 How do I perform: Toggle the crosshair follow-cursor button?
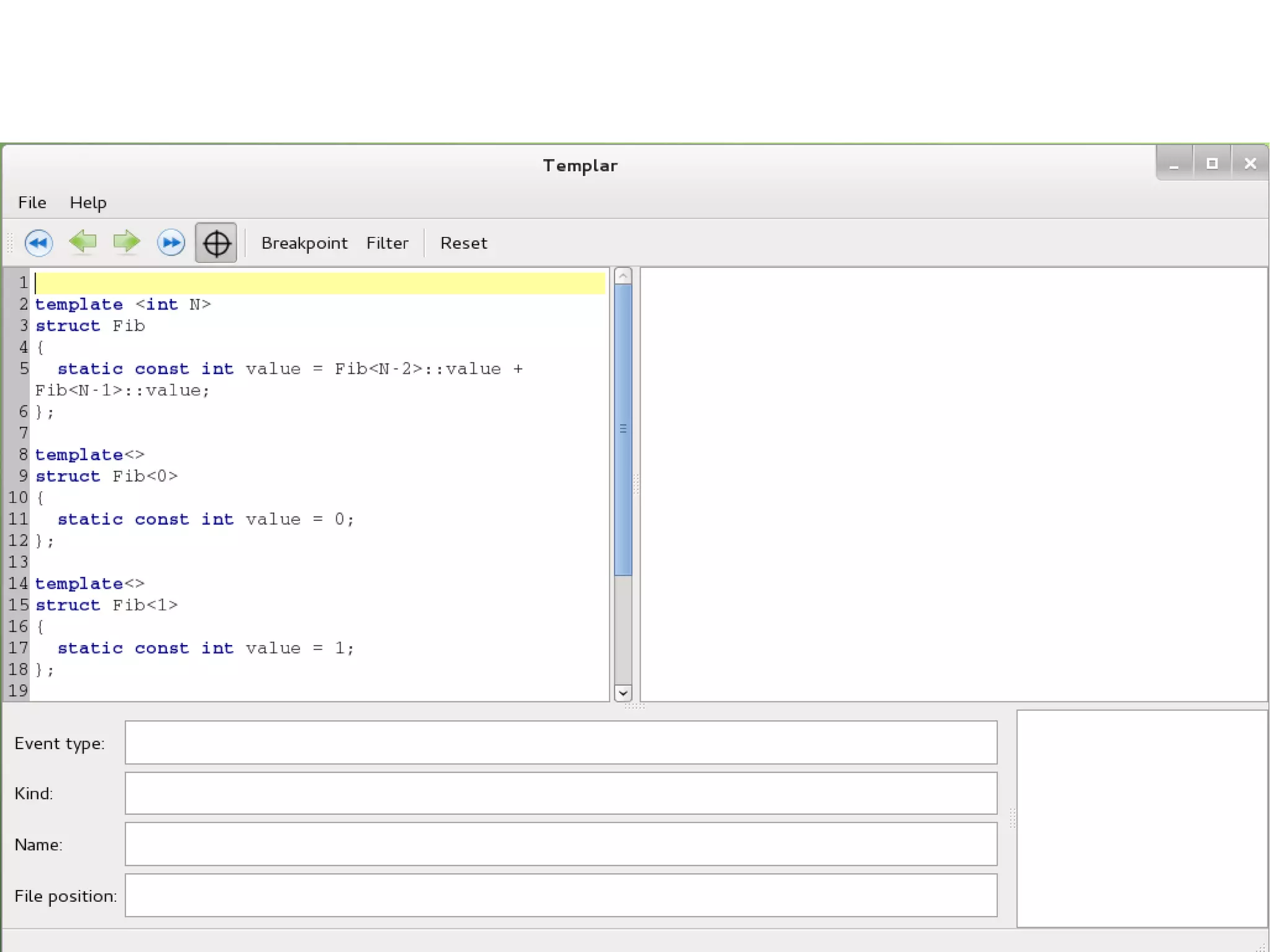coord(216,243)
